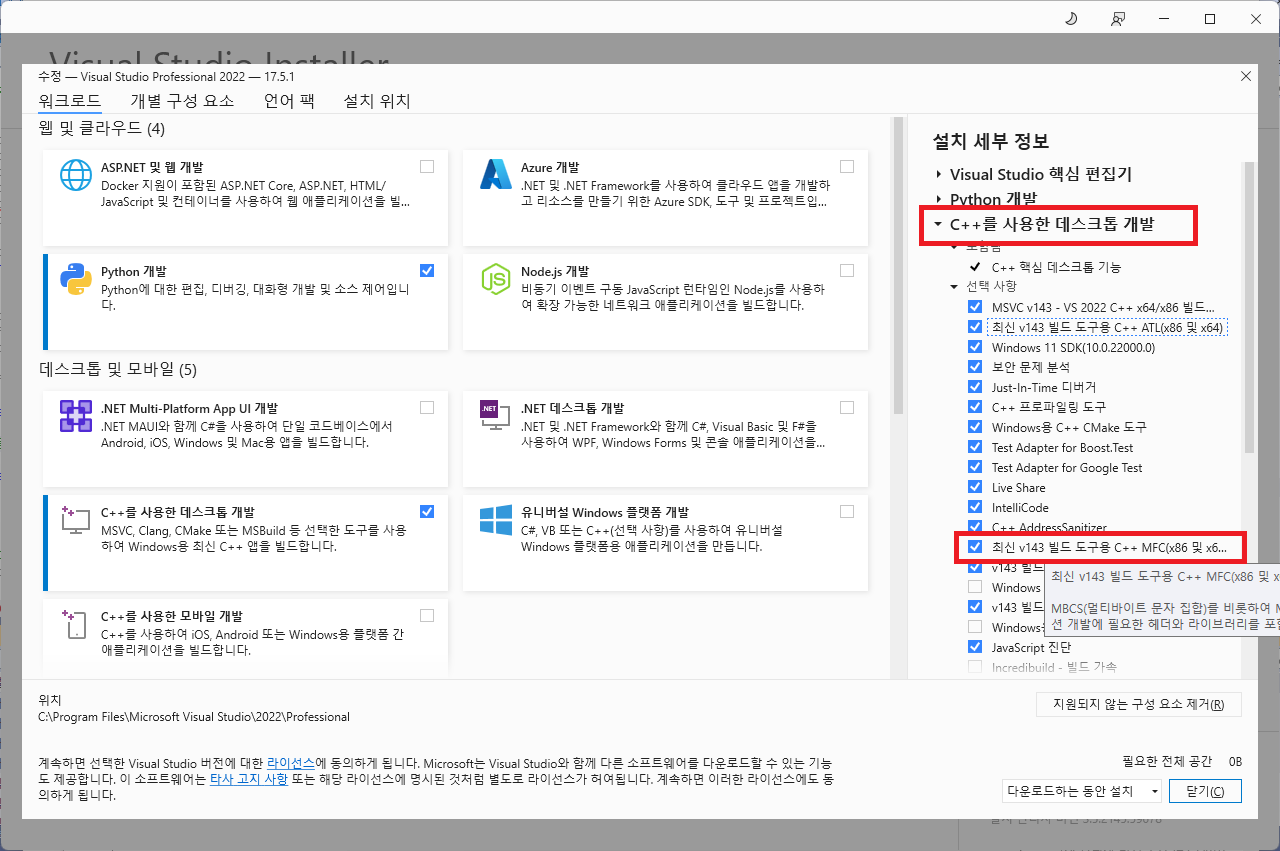This screenshot has width=1280, height=851.
Task: Uncheck the Live Share option
Action: [975, 487]
